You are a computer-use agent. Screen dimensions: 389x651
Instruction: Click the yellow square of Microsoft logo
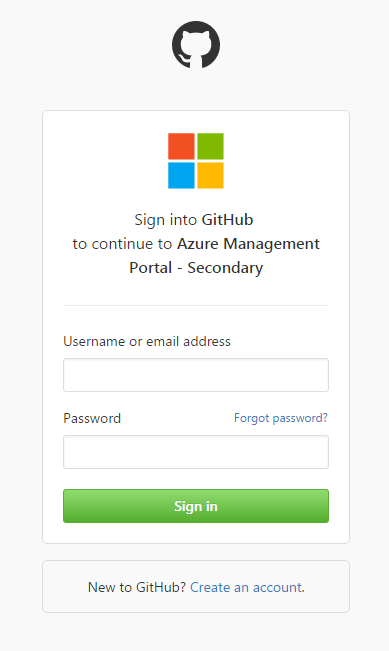pos(210,175)
